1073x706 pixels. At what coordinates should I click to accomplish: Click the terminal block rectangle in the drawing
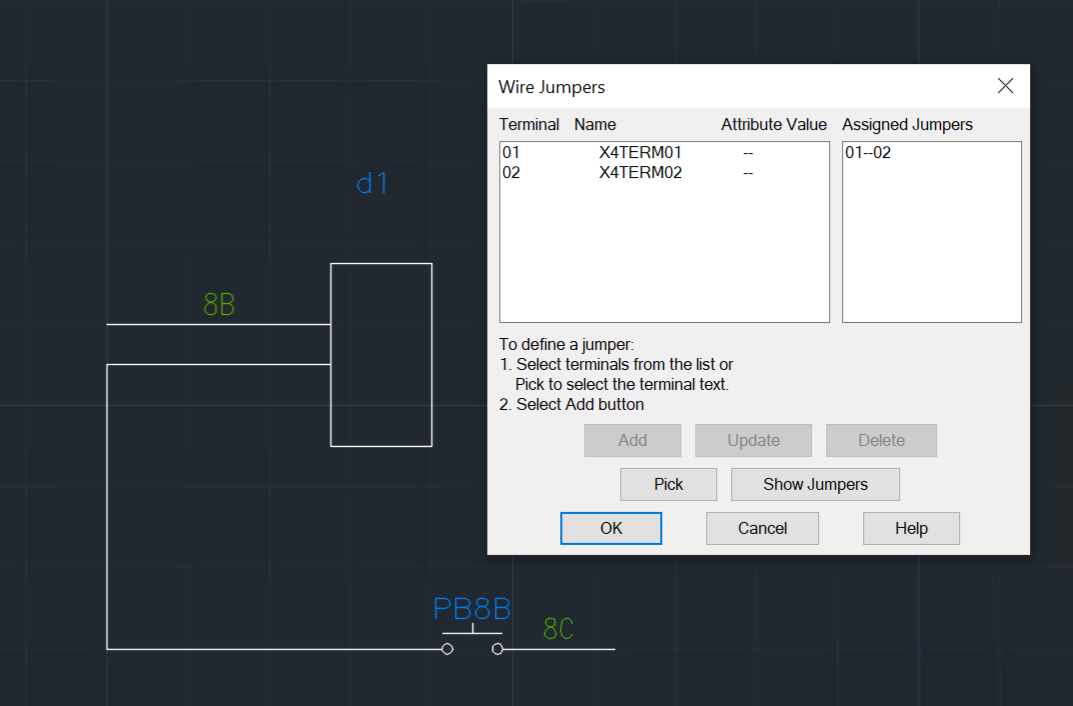(x=381, y=353)
